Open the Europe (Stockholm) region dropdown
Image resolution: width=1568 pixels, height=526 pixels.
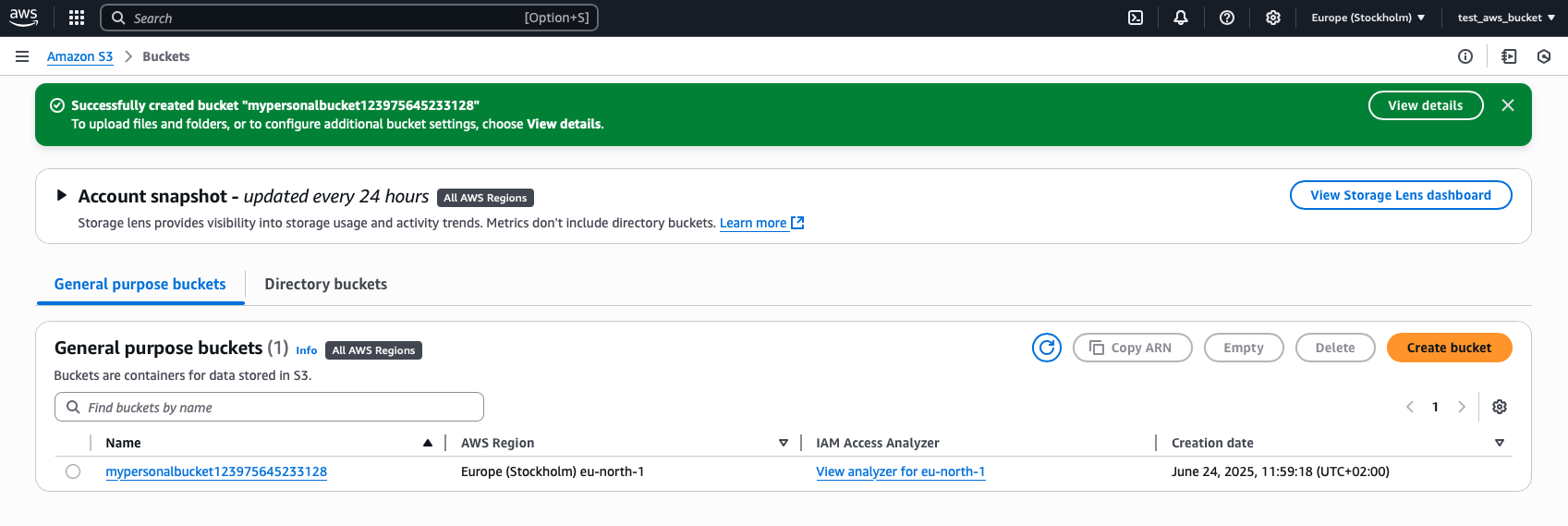pos(1367,18)
